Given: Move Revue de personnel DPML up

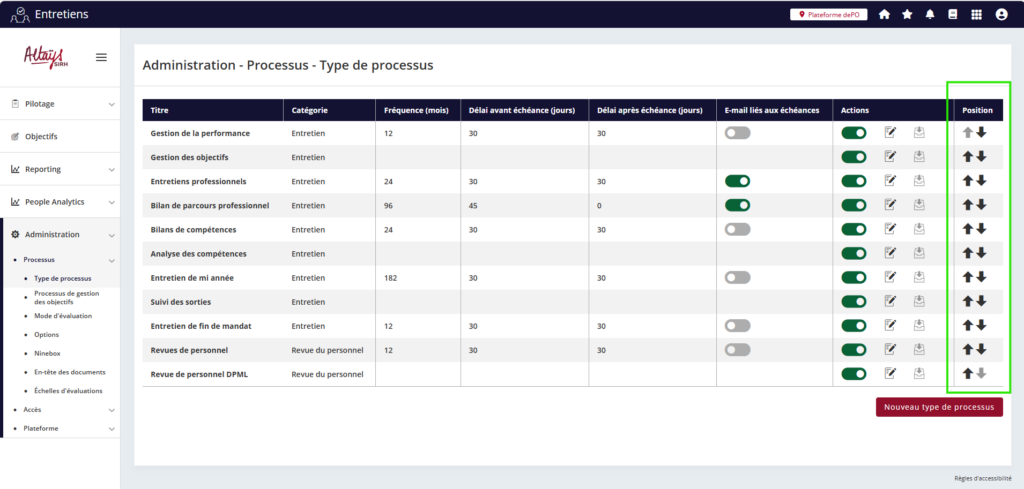Looking at the screenshot, I should (x=968, y=373).
